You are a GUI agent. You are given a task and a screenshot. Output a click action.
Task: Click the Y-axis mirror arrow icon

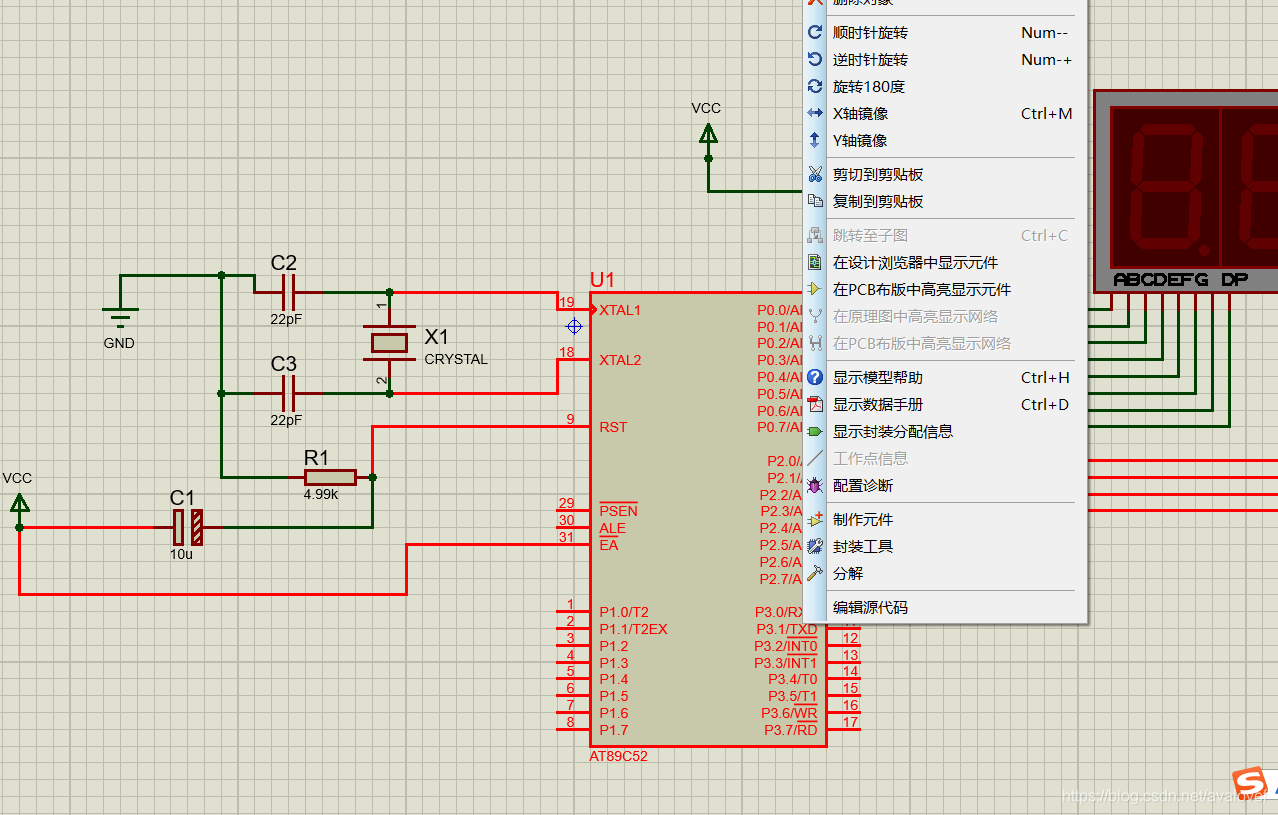click(x=815, y=141)
